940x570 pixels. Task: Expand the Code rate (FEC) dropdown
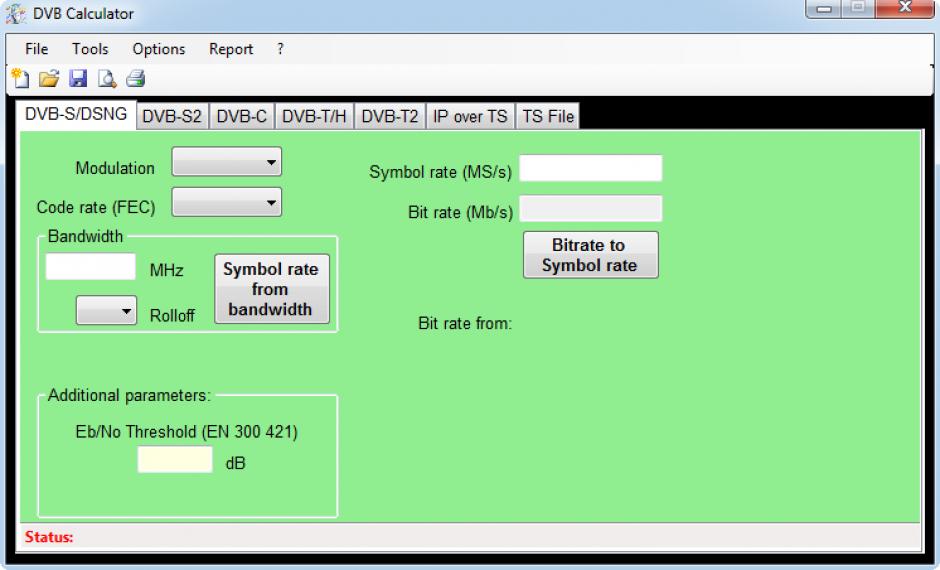click(x=227, y=202)
